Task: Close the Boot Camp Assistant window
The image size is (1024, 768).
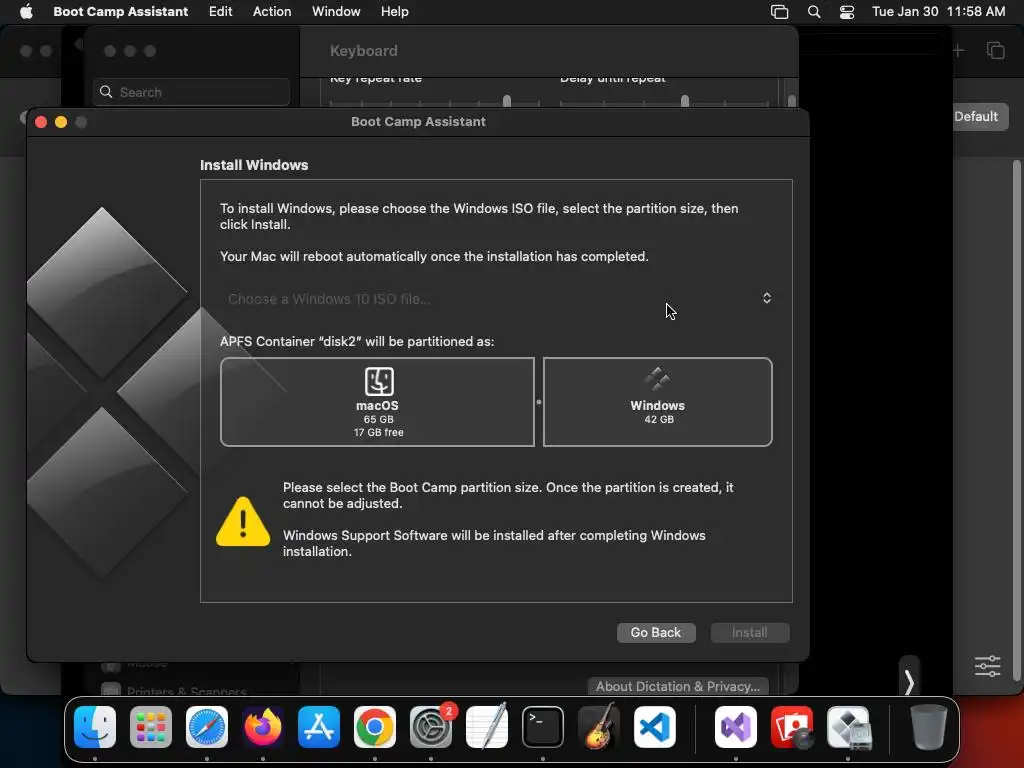Action: 40,121
